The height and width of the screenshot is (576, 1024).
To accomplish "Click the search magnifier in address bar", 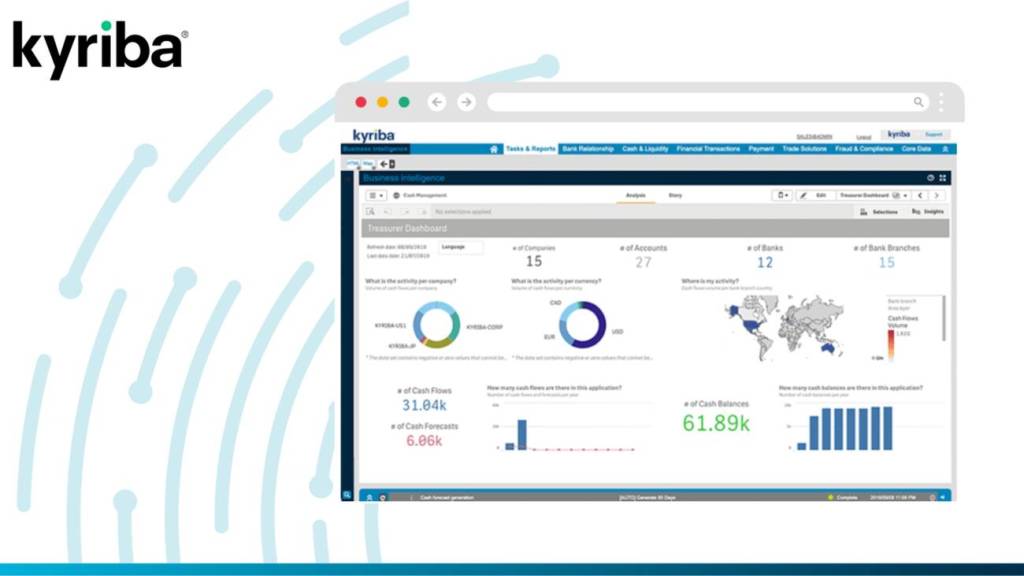I will coord(918,102).
